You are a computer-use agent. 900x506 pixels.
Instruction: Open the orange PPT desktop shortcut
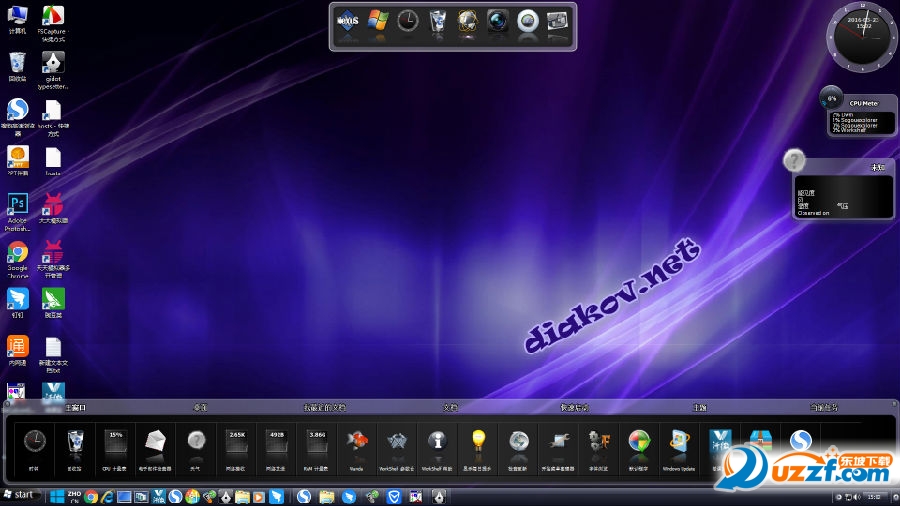(x=17, y=161)
